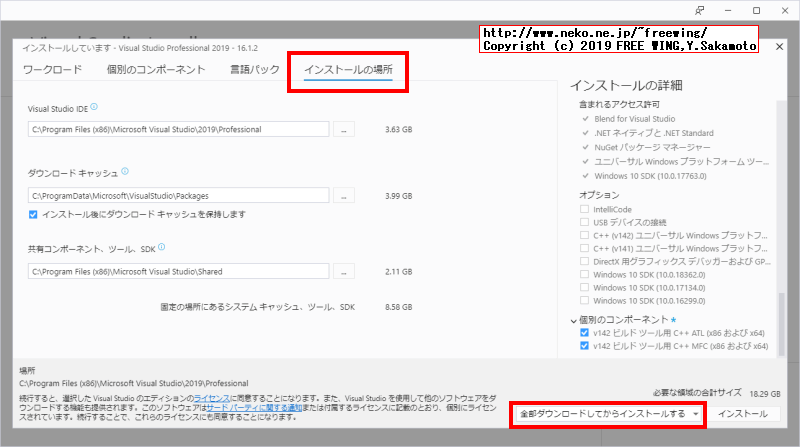
Task: Check Windows 10 SDK (10.0.17134.0)
Action: coord(584,287)
